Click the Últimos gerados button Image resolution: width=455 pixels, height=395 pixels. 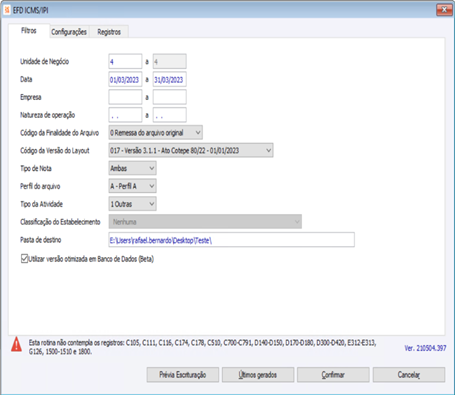[x=258, y=375]
